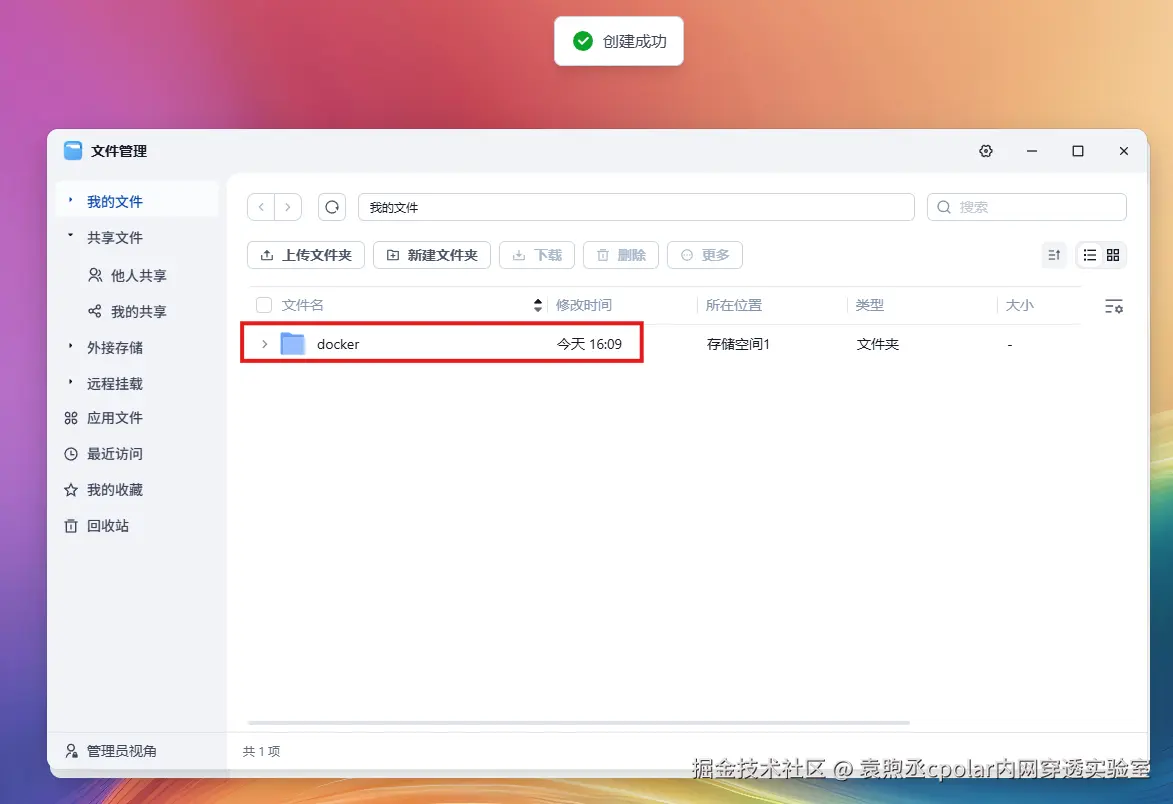Click the 新建文件夹 button
This screenshot has height=804, width=1173.
432,255
